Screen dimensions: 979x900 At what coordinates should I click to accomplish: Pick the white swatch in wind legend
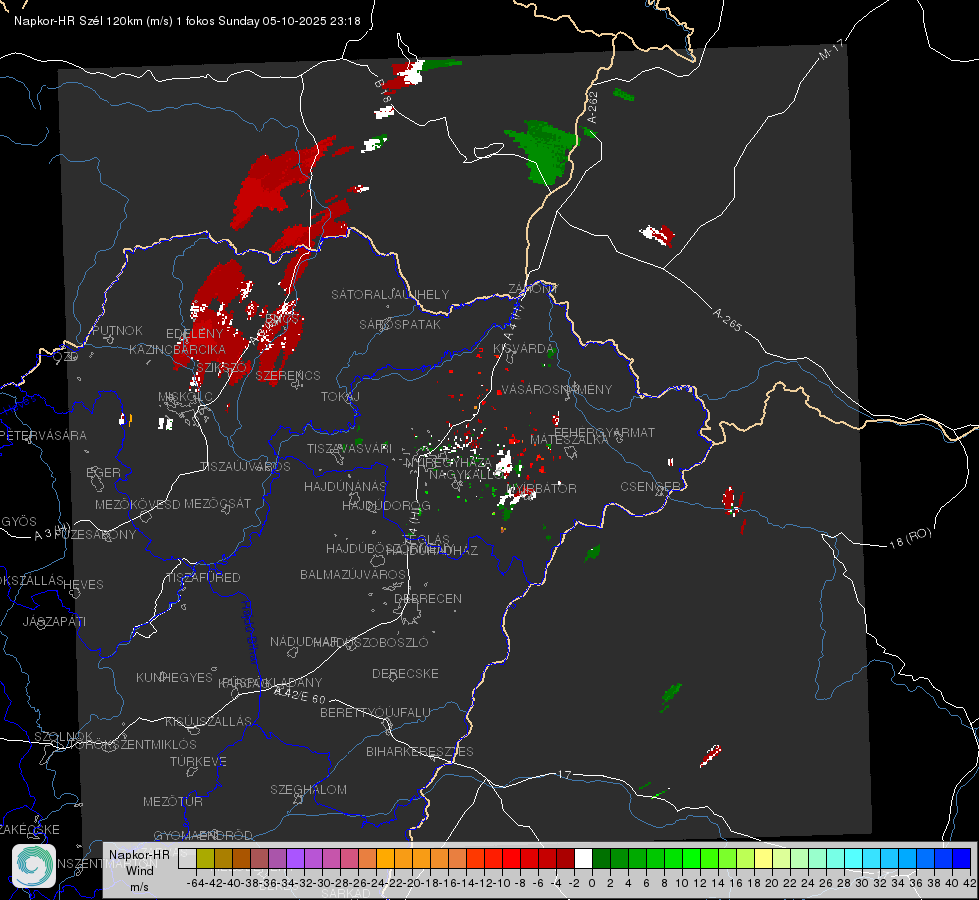coord(583,859)
